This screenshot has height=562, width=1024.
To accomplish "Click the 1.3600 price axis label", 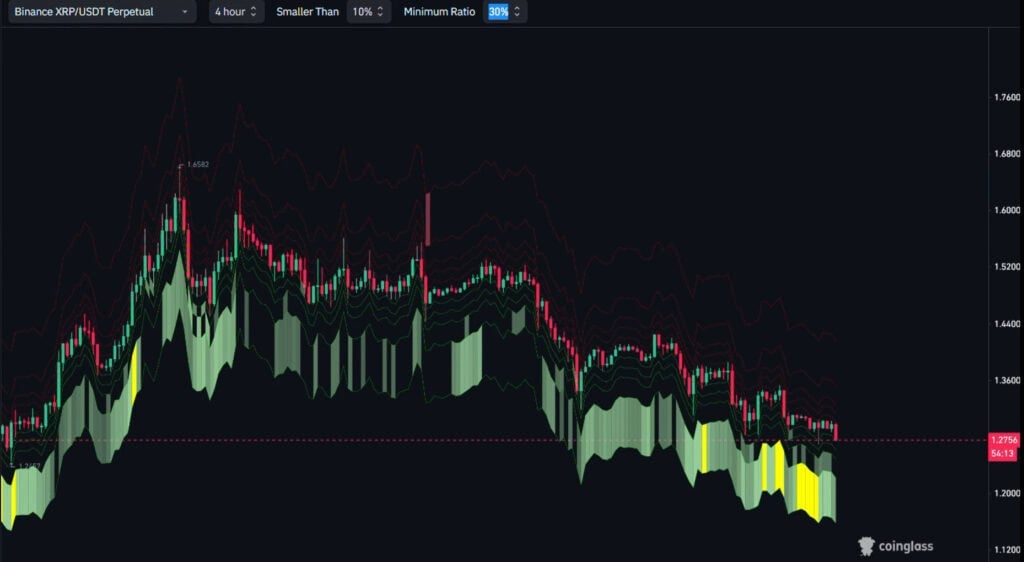I will 1006,380.
